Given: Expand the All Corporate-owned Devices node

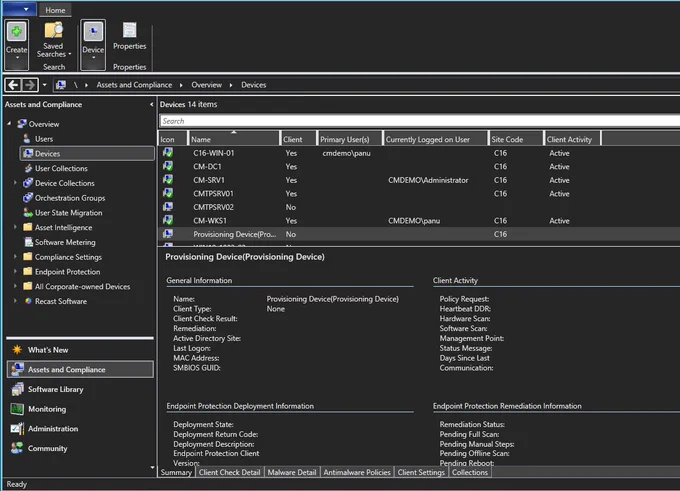Looking at the screenshot, I should click(15, 286).
